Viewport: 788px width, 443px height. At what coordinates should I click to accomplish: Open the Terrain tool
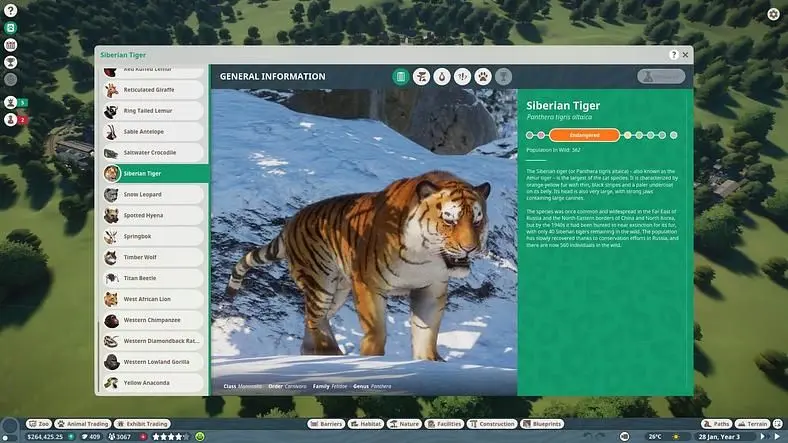(x=752, y=424)
